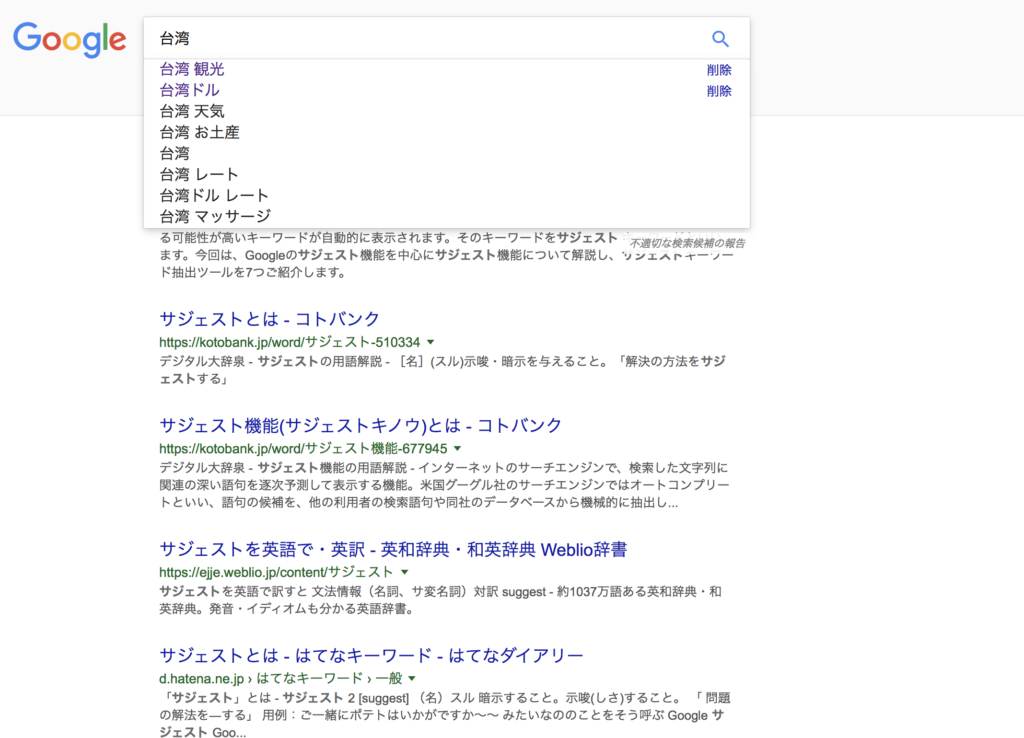Click URL kotobank.jp/word/サジェスト-510334
Screen dimensions: 1024x738
point(290,342)
